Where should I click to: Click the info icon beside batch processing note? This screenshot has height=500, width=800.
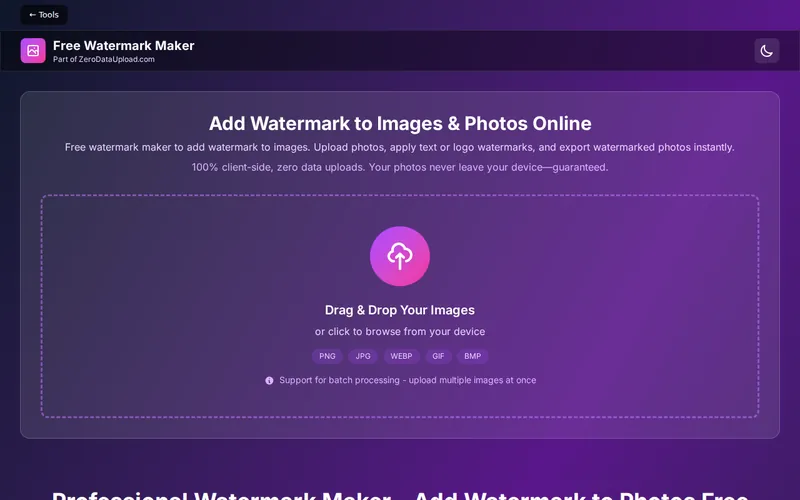[269, 381]
